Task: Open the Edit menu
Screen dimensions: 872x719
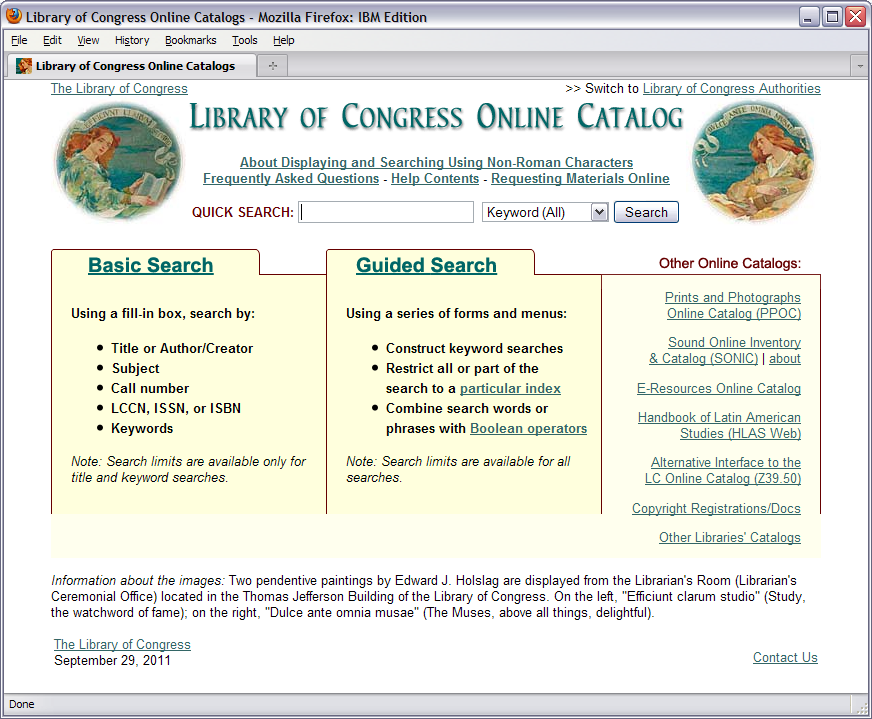Action: click(x=52, y=40)
